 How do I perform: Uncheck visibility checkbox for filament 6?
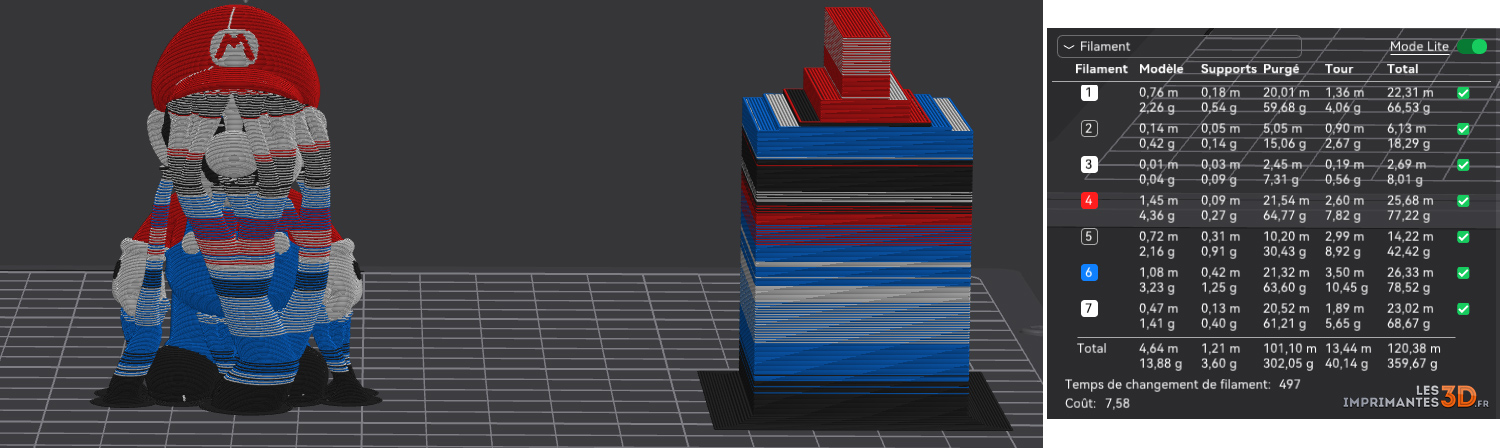point(1463,272)
